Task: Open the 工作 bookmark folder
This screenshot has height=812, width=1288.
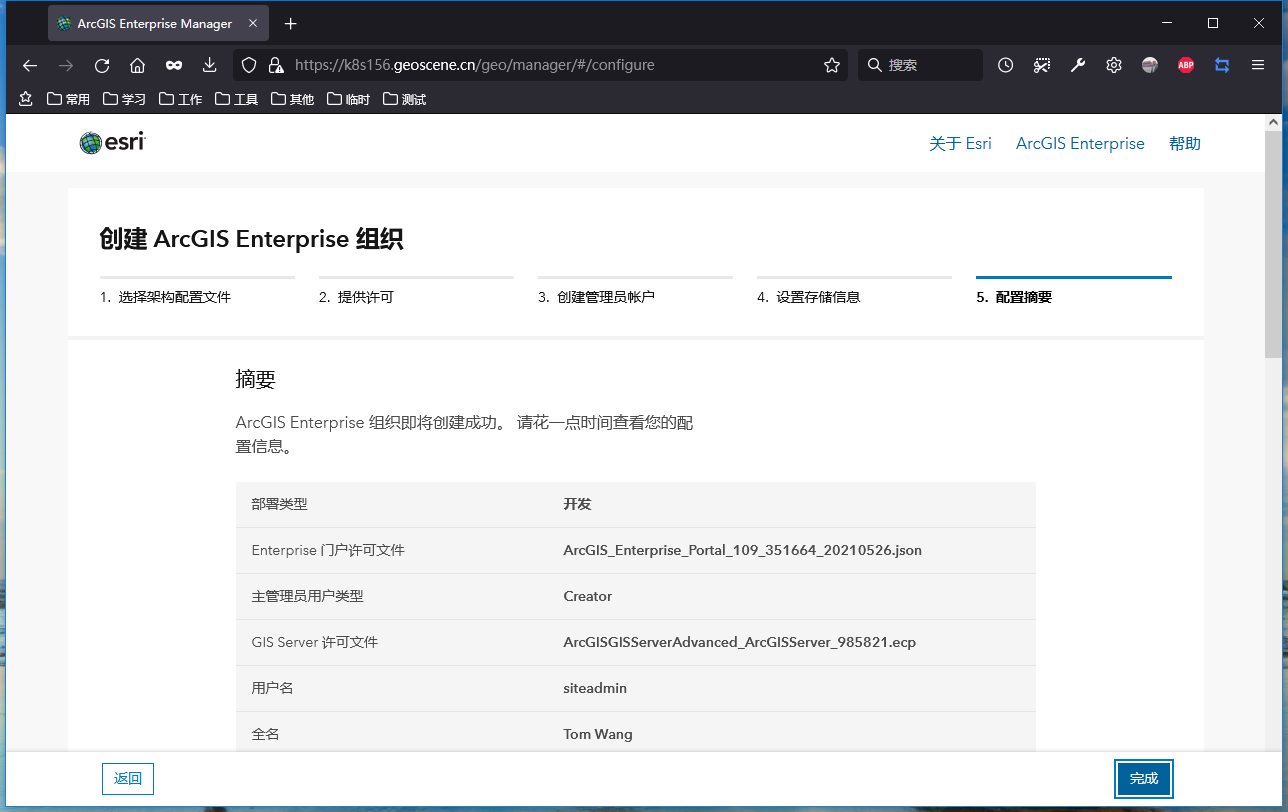Action: (x=180, y=99)
